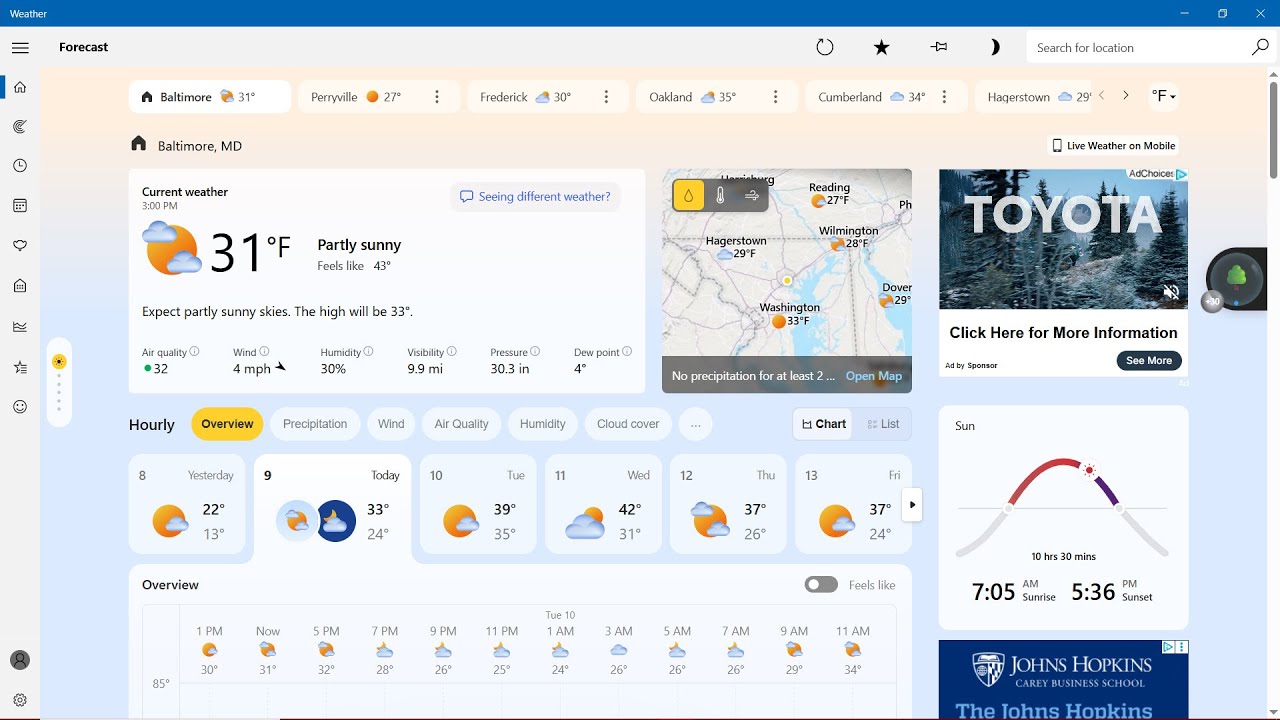Image resolution: width=1280 pixels, height=720 pixels.
Task: Select the Yesterday 8 forecast card
Action: tap(187, 504)
